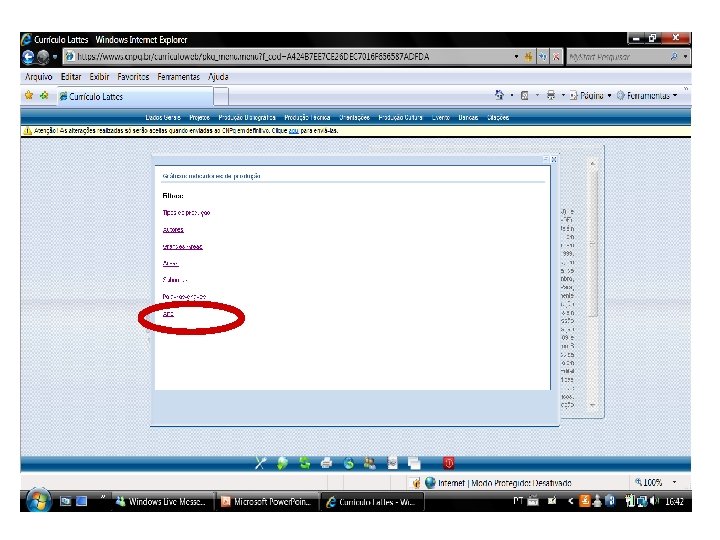Click the 'Áreas' filter link
This screenshot has width=720, height=540.
170,264
